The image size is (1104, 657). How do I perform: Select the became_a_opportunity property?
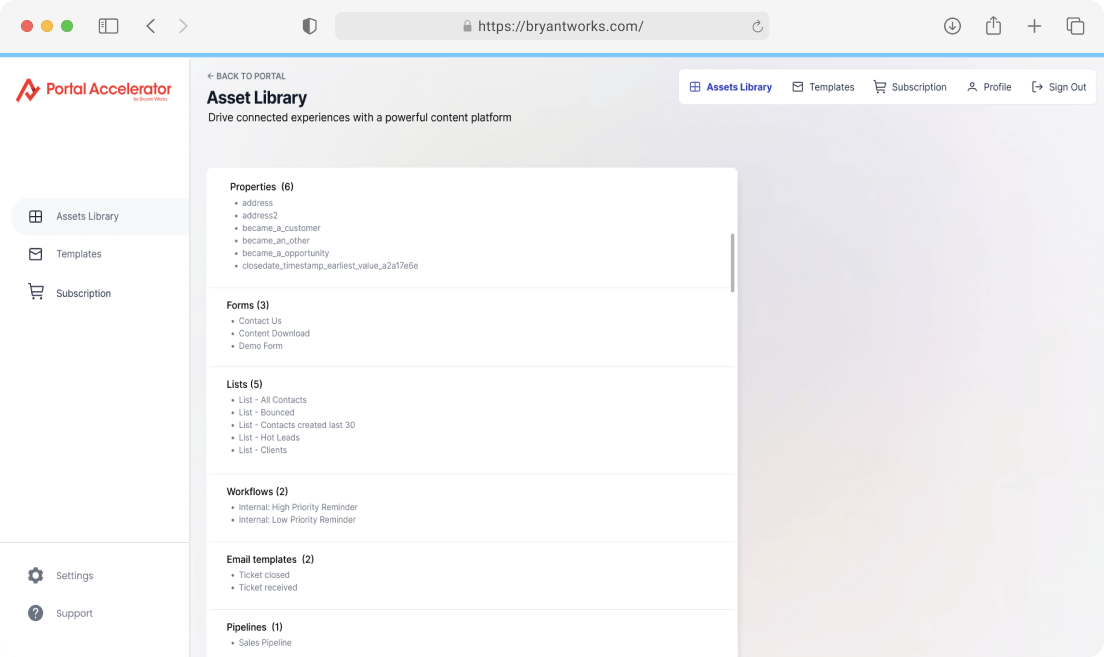coord(286,254)
